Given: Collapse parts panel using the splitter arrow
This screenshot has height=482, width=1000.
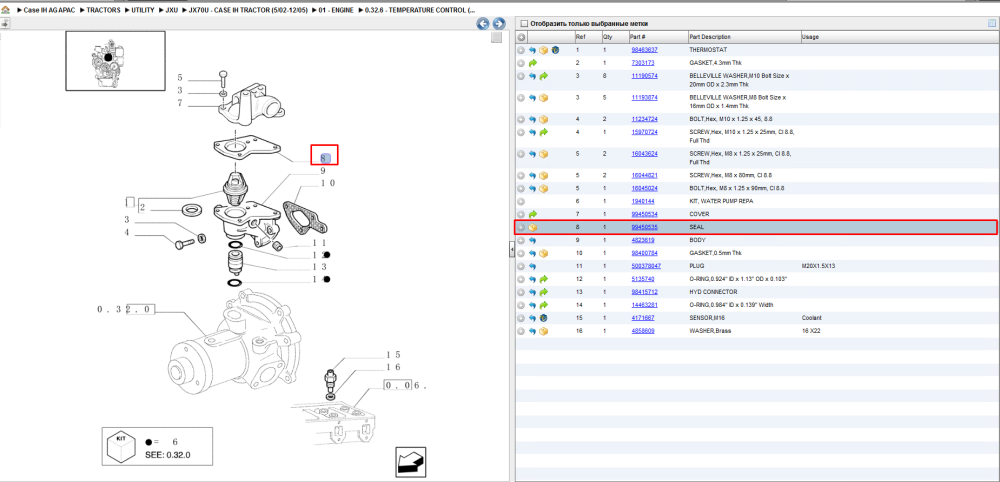Looking at the screenshot, I should (x=511, y=251).
